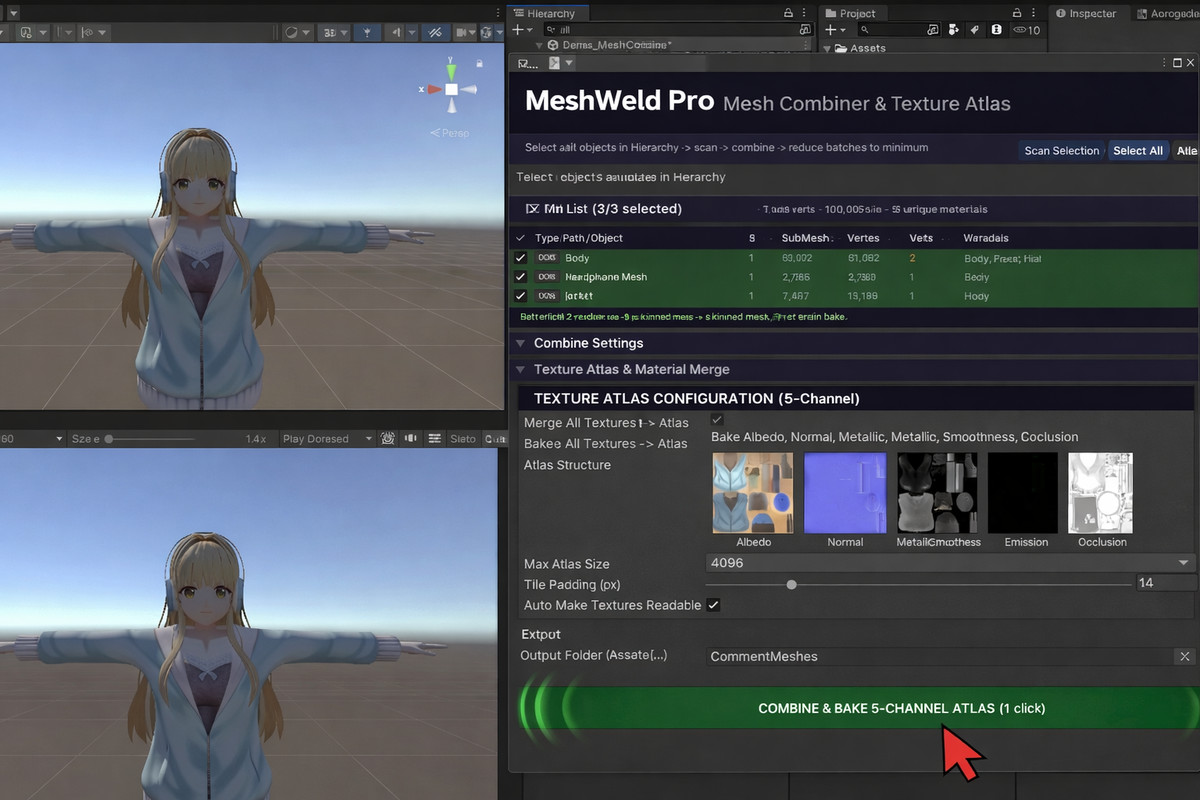The height and width of the screenshot is (800, 1200).
Task: Toggle hidden packages eye count icon
Action: coord(1026,30)
